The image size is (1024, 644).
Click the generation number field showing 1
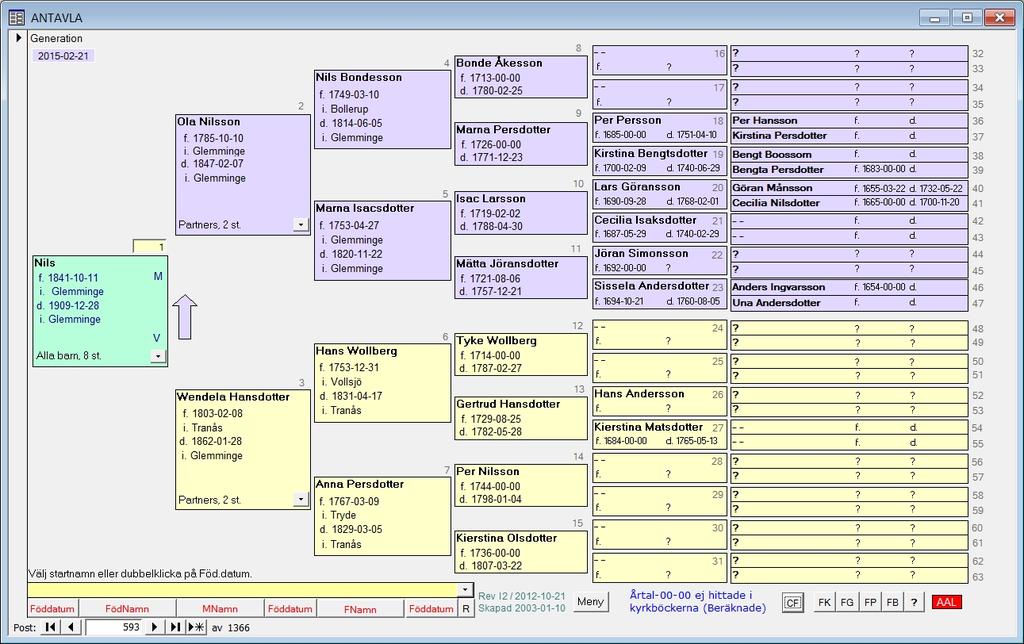click(x=150, y=247)
